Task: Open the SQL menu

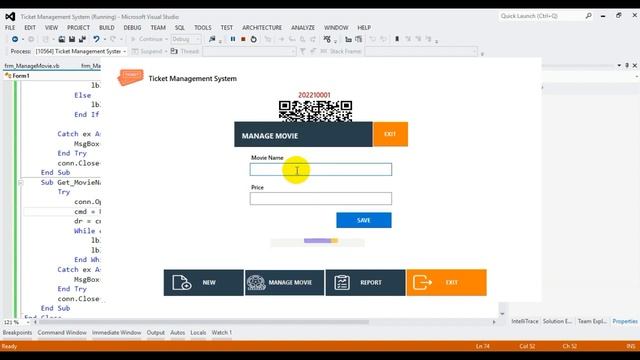Action: (x=180, y=27)
